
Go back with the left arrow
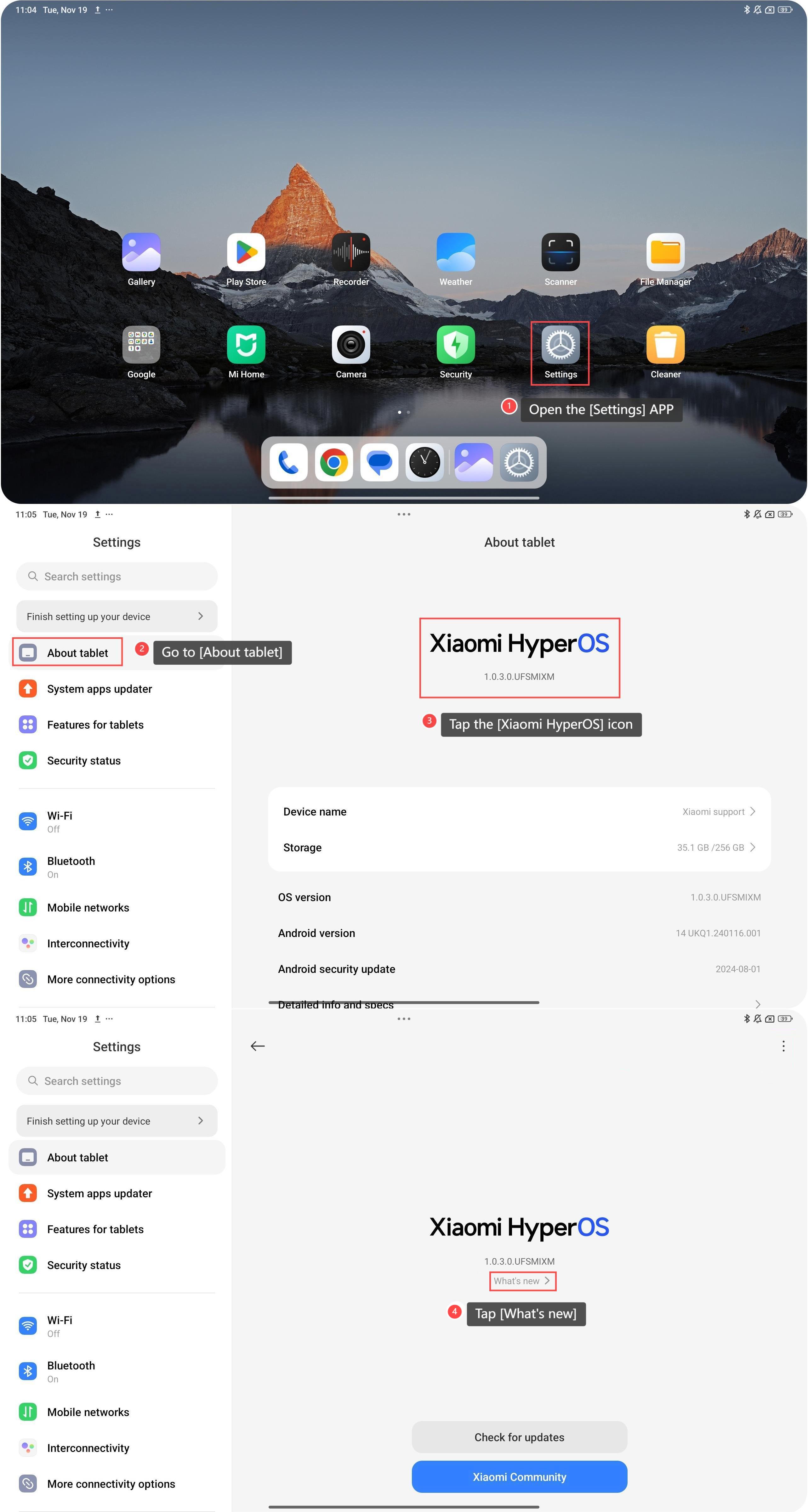(257, 1046)
